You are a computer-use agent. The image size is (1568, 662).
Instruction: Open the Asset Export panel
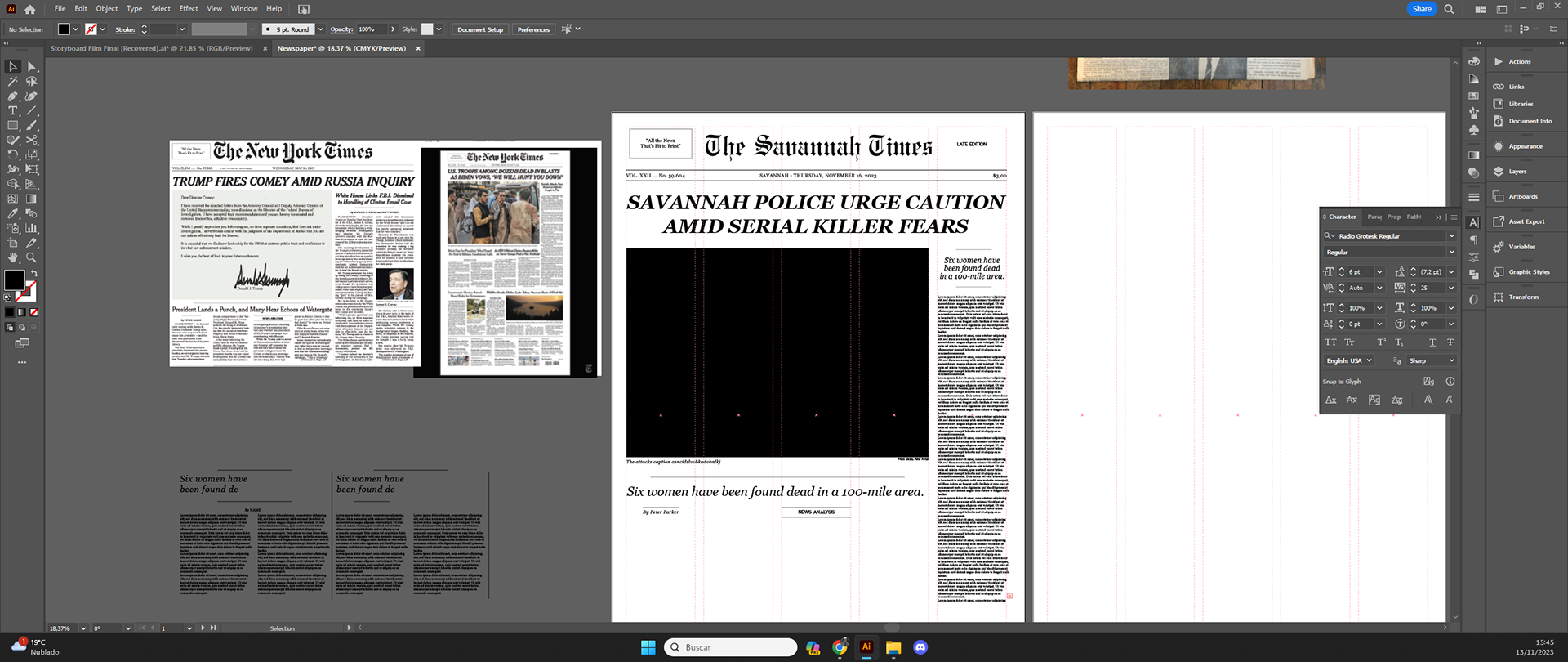(1526, 221)
